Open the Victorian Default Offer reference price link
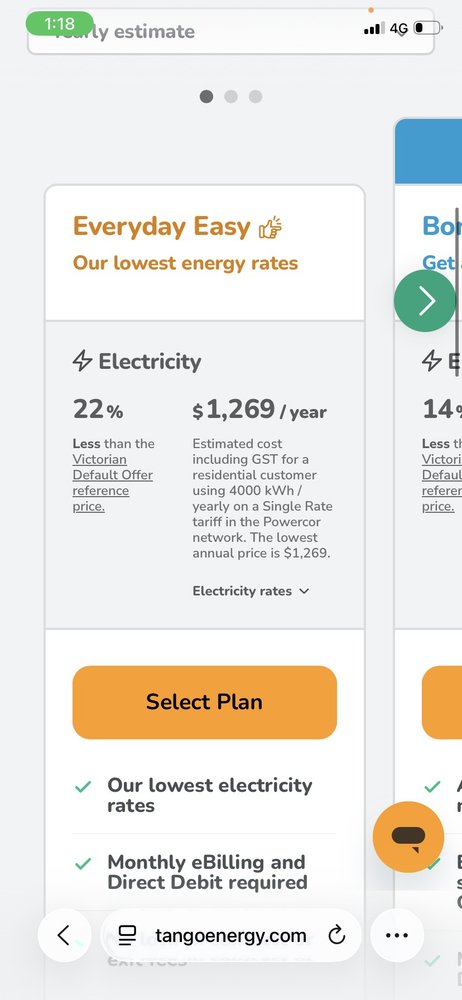Viewport: 462px width, 1000px height. (x=113, y=483)
